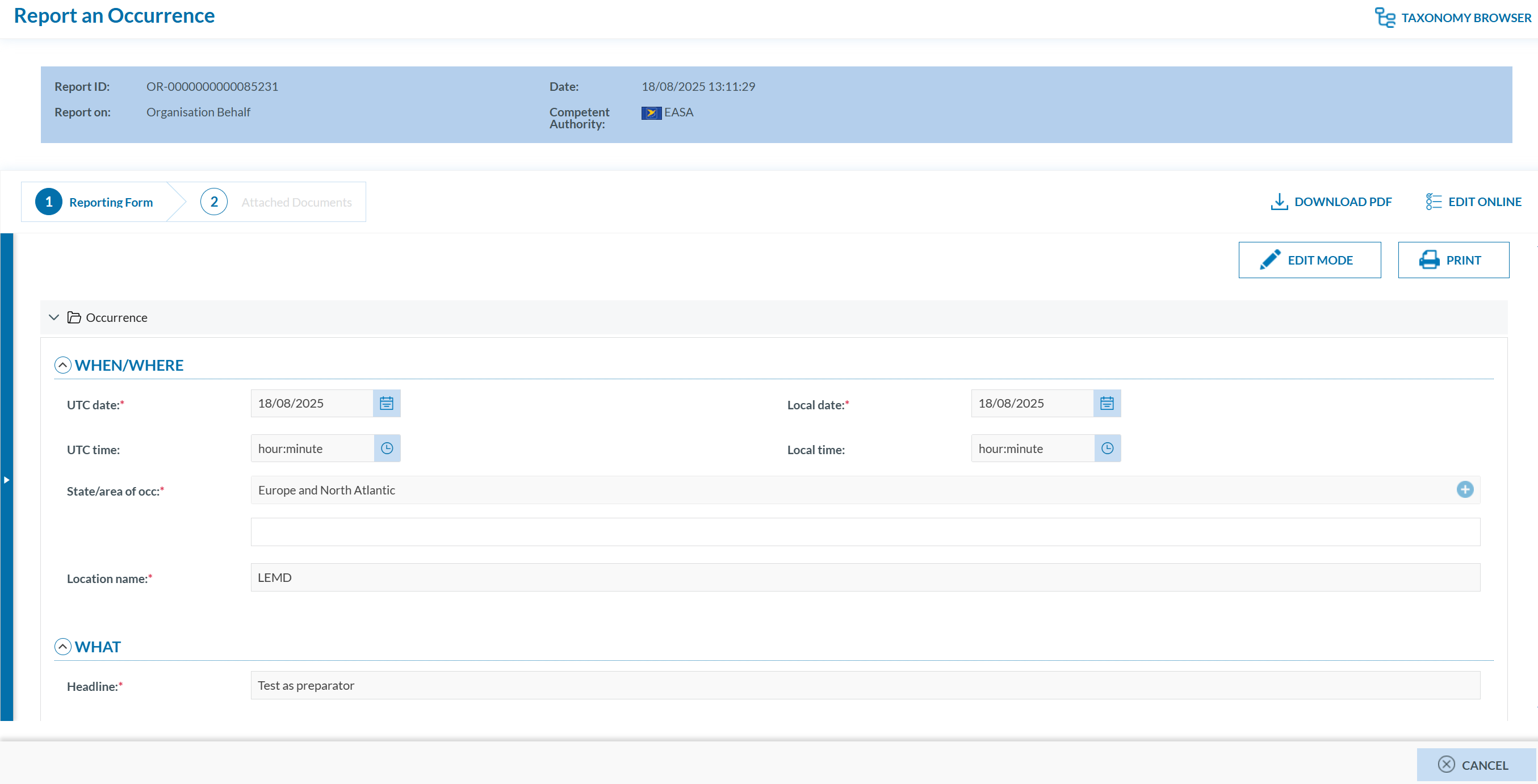The image size is (1538, 784).
Task: Collapse the WHEN/WHERE section
Action: (x=62, y=365)
